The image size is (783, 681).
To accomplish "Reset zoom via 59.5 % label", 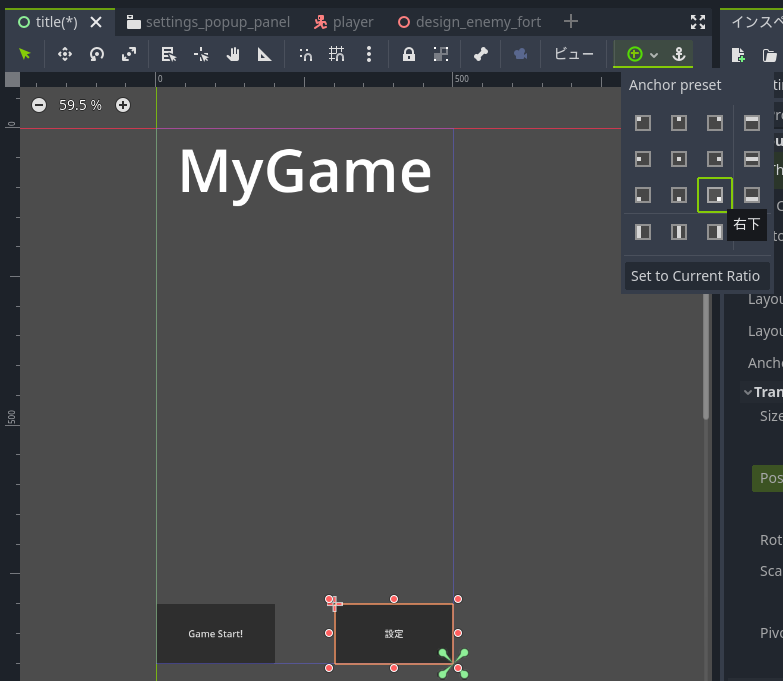I will 80,105.
